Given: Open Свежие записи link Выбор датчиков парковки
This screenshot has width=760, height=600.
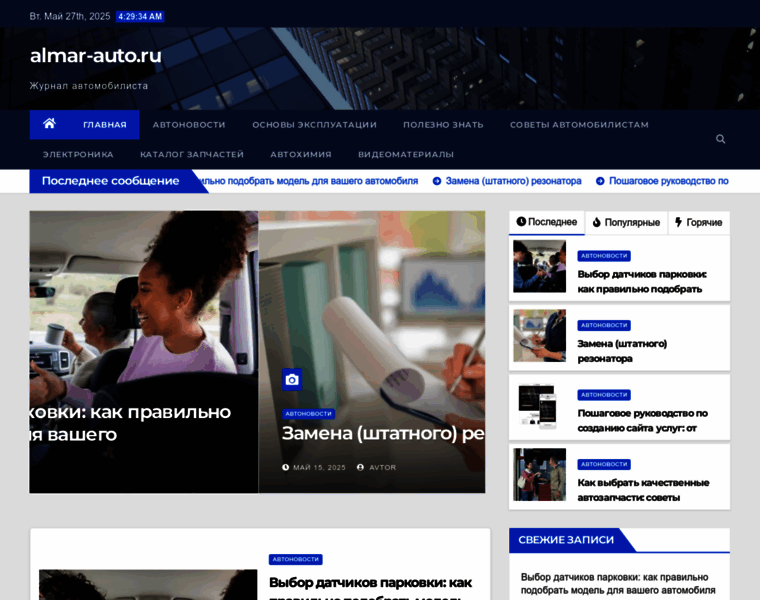Looking at the screenshot, I should tap(618, 584).
